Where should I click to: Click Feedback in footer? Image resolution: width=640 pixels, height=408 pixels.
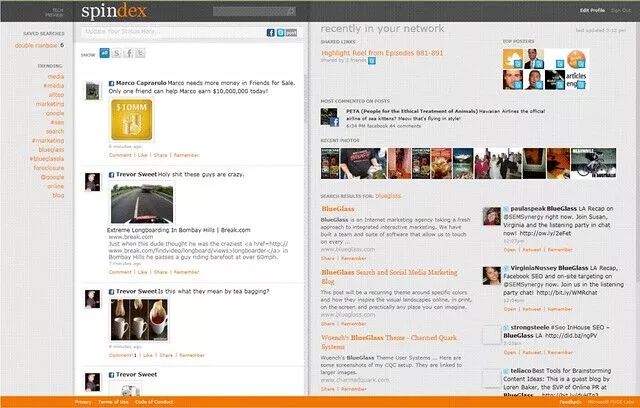click(570, 402)
